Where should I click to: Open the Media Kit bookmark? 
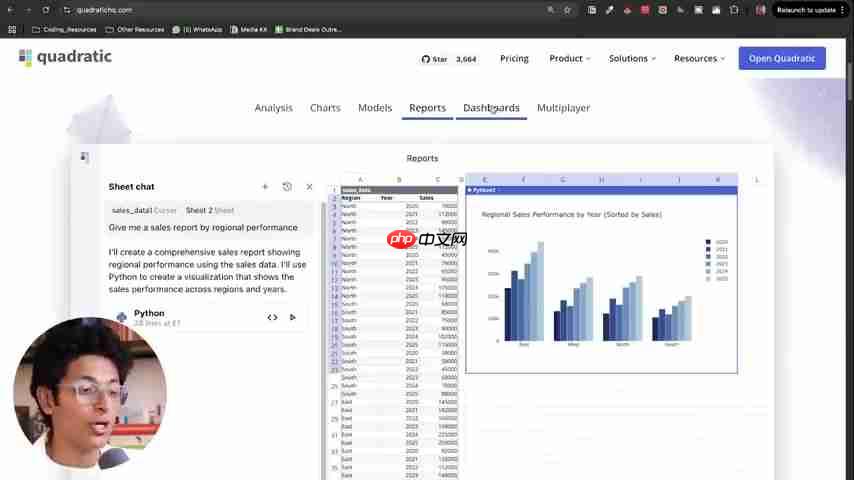coord(249,29)
